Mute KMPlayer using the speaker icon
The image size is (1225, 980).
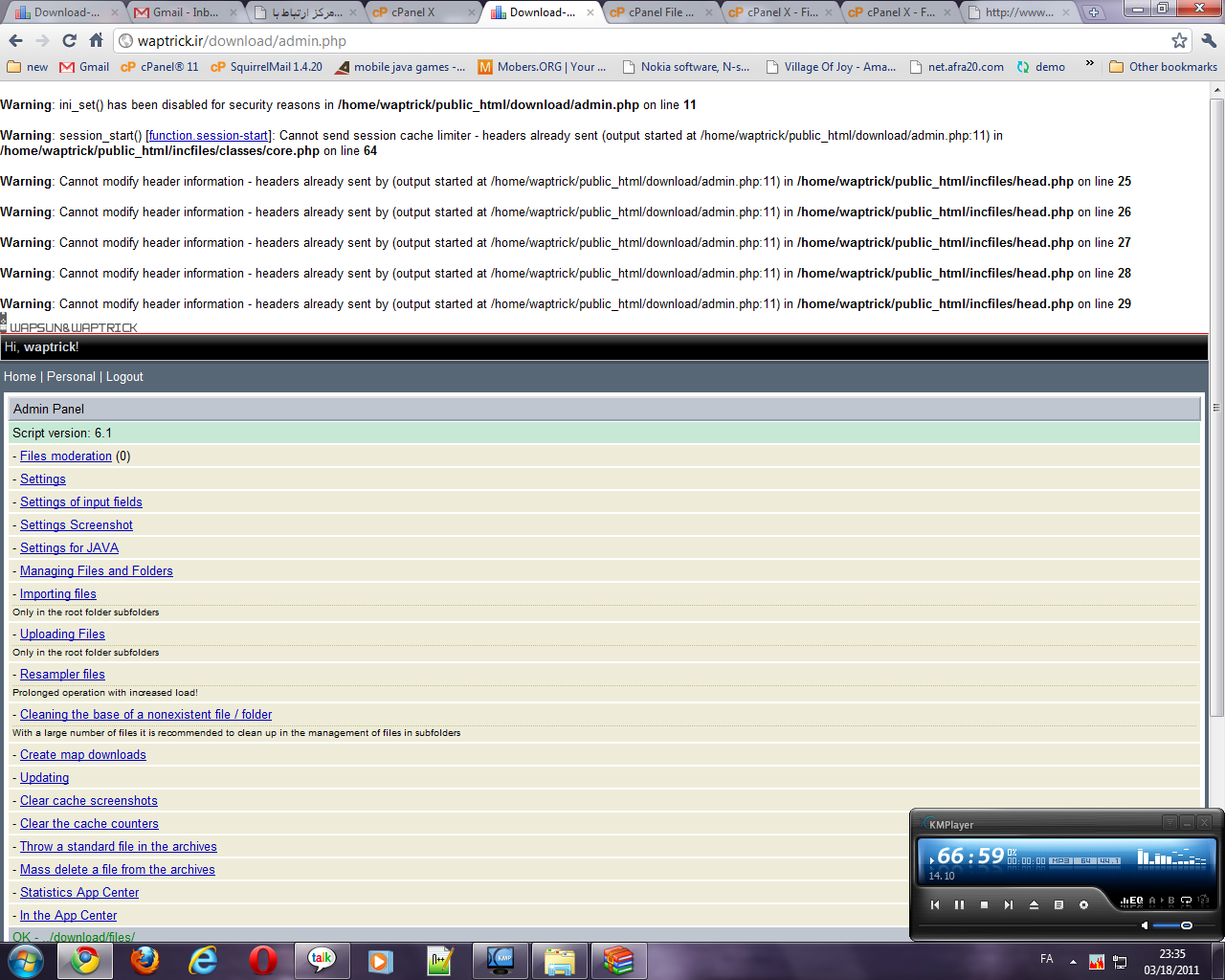[1145, 925]
